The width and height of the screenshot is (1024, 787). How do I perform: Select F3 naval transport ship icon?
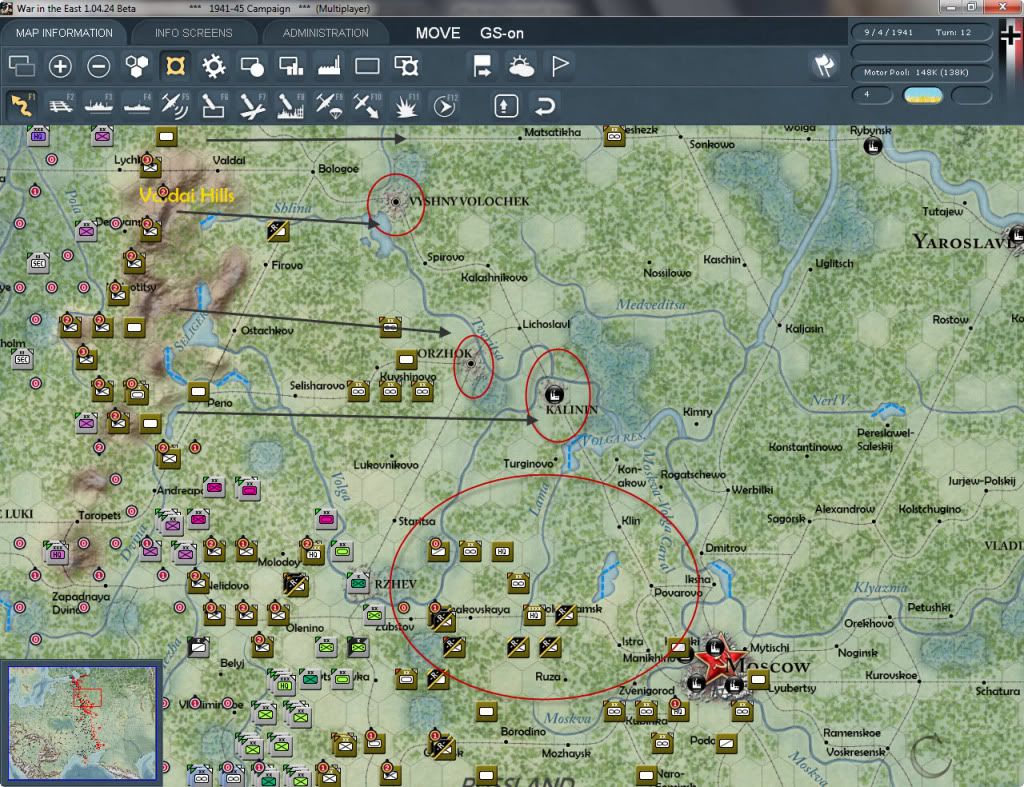pyautogui.click(x=99, y=105)
